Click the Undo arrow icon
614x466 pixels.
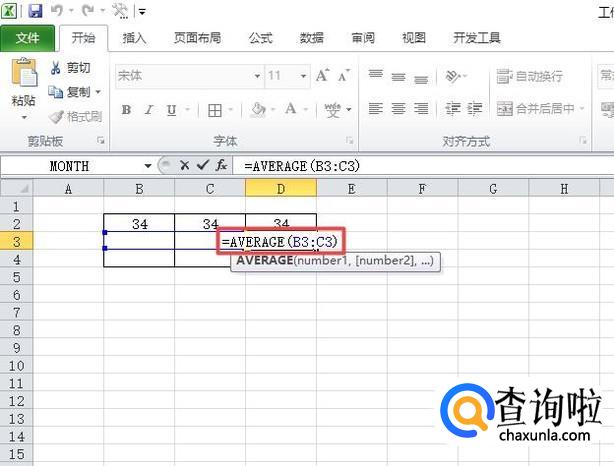[57, 11]
